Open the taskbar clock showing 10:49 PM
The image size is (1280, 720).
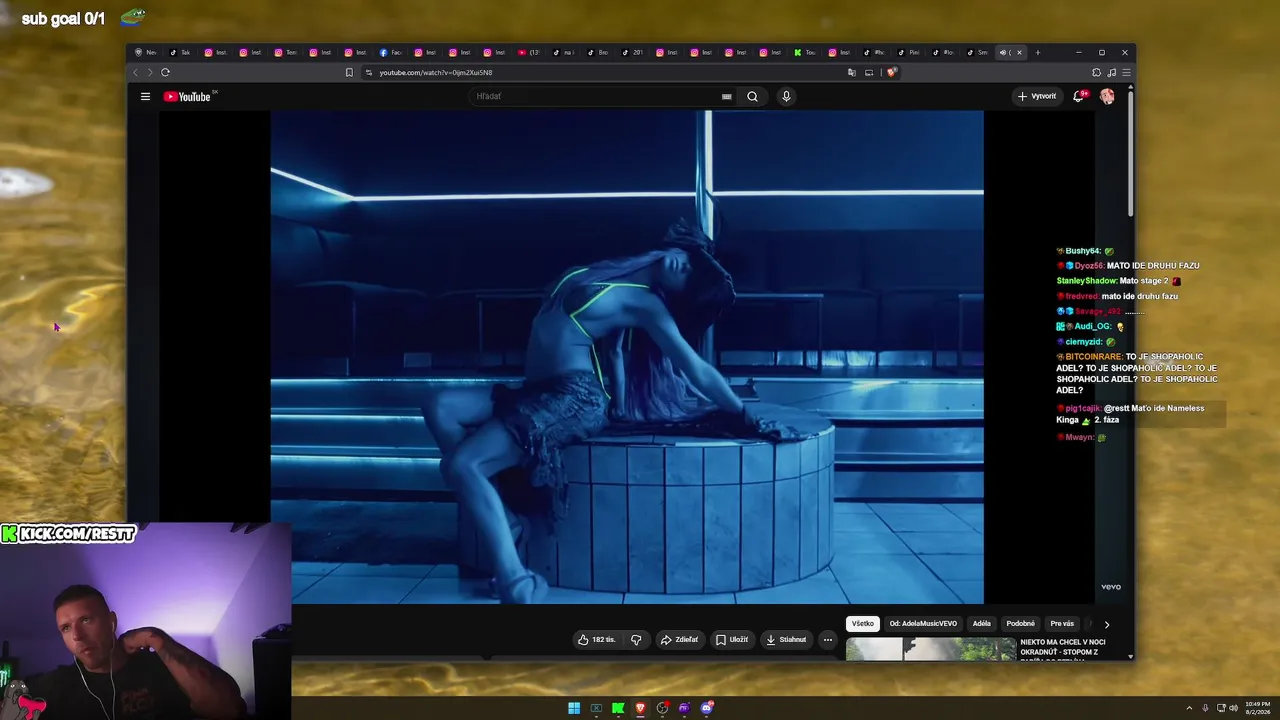pos(1258,708)
